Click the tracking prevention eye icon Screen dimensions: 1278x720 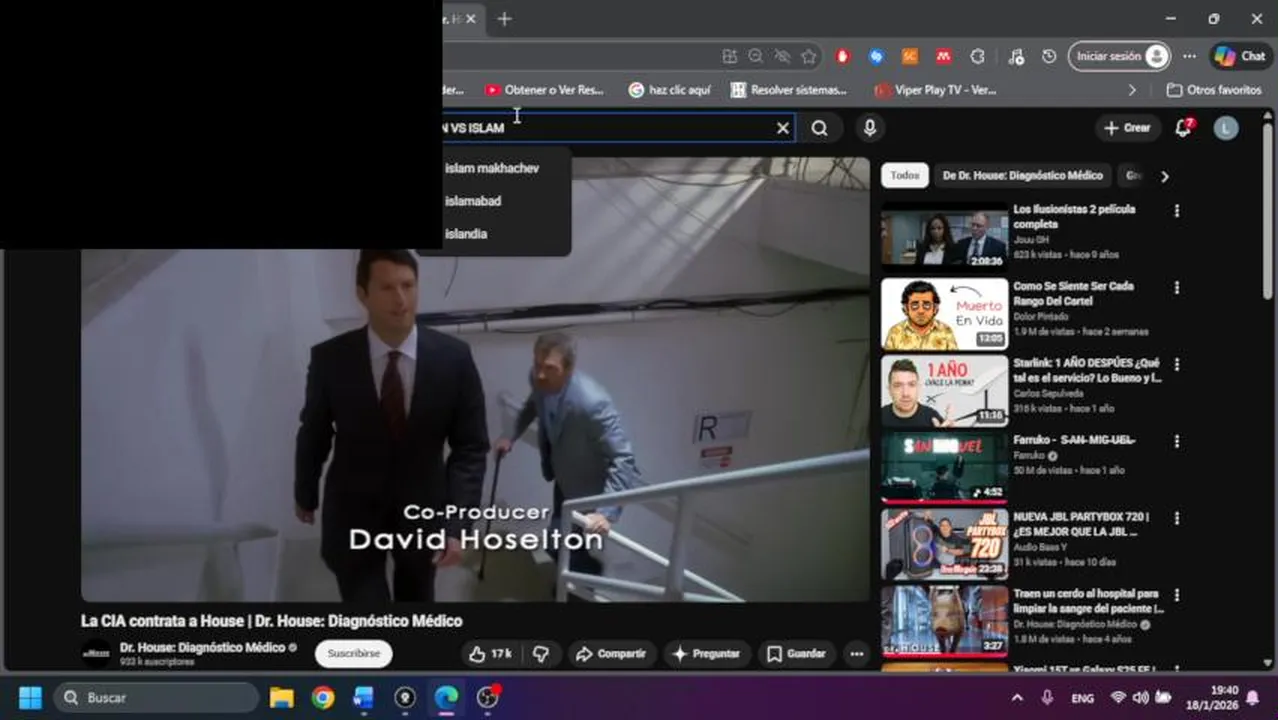pos(782,57)
